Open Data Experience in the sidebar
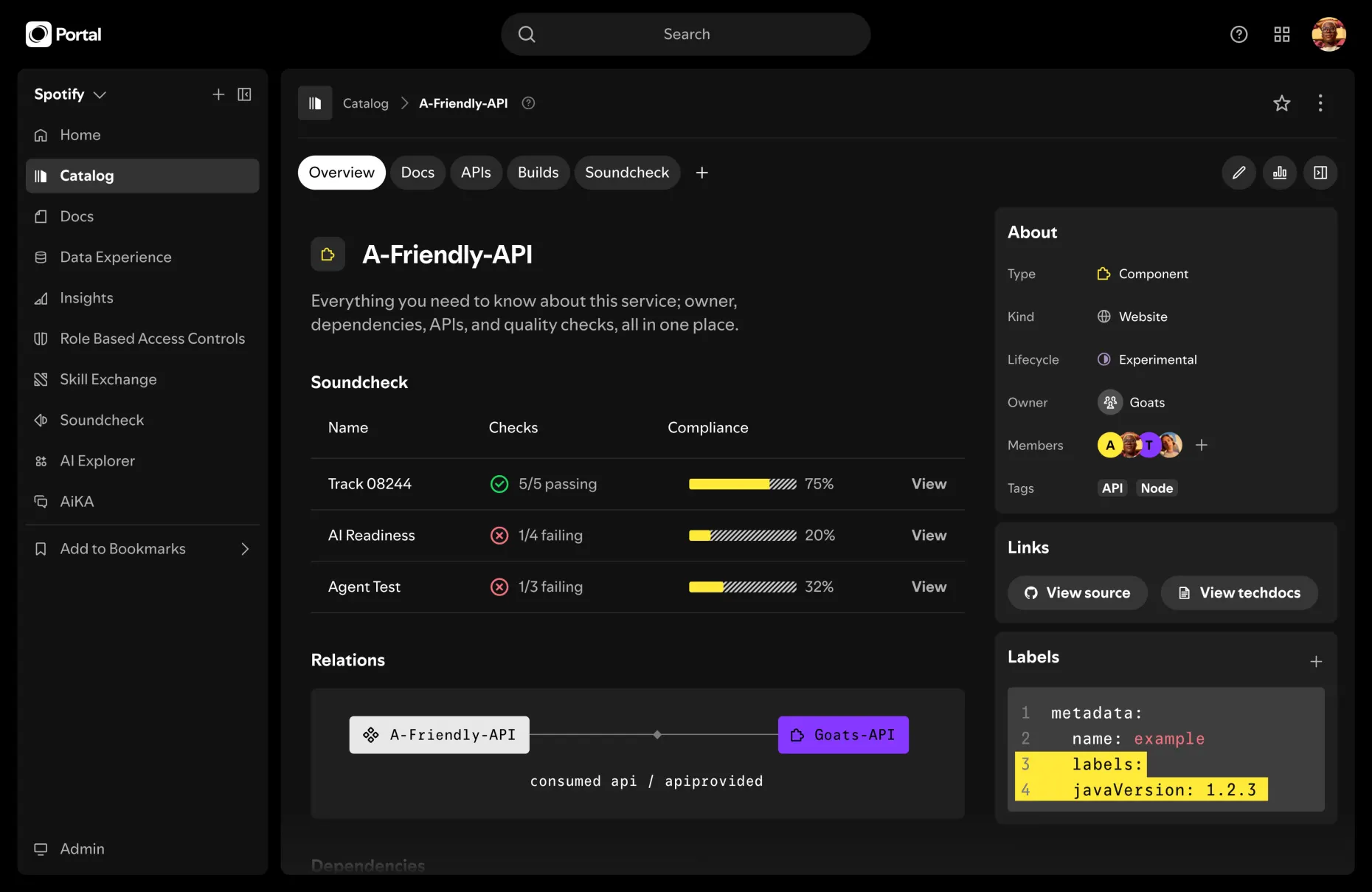The height and width of the screenshot is (892, 1372). [x=142, y=257]
